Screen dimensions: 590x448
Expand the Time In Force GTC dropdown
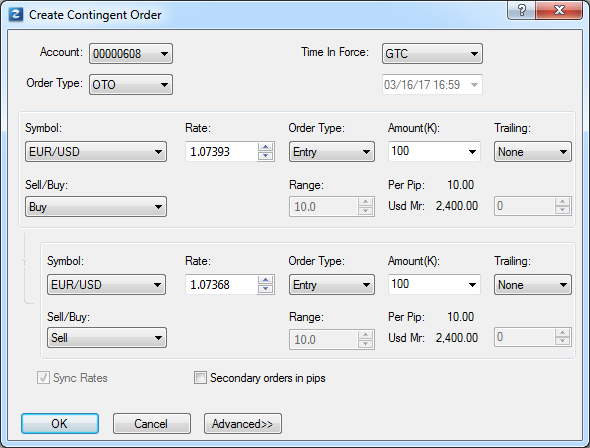(432, 53)
